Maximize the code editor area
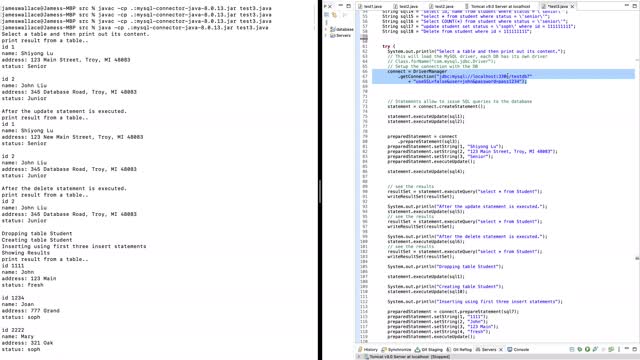This screenshot has width=640, height=360. 635,5
